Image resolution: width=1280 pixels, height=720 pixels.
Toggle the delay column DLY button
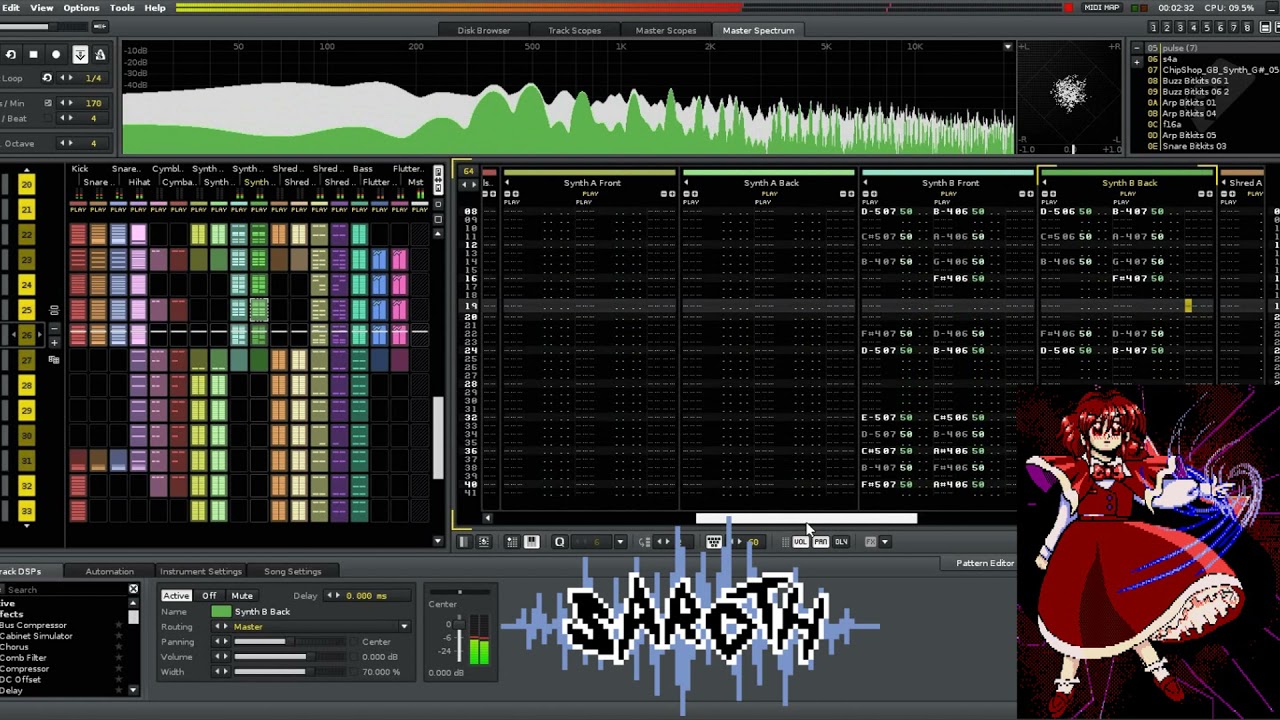[x=841, y=542]
